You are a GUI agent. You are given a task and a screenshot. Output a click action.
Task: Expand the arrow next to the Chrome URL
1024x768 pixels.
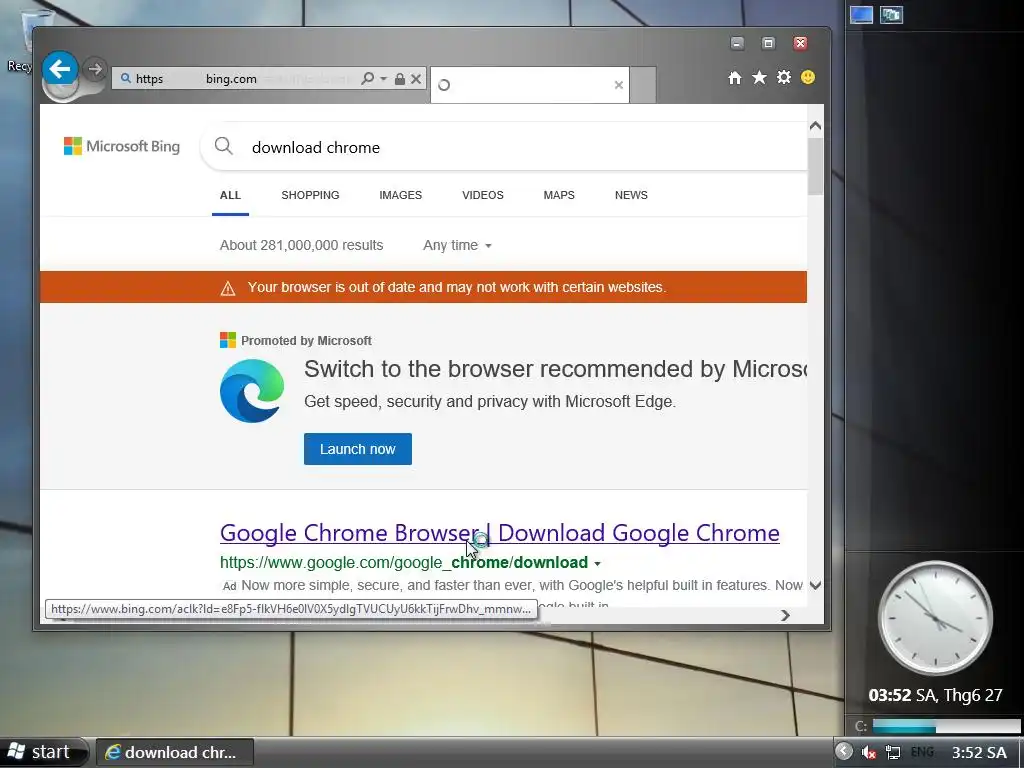coord(597,564)
